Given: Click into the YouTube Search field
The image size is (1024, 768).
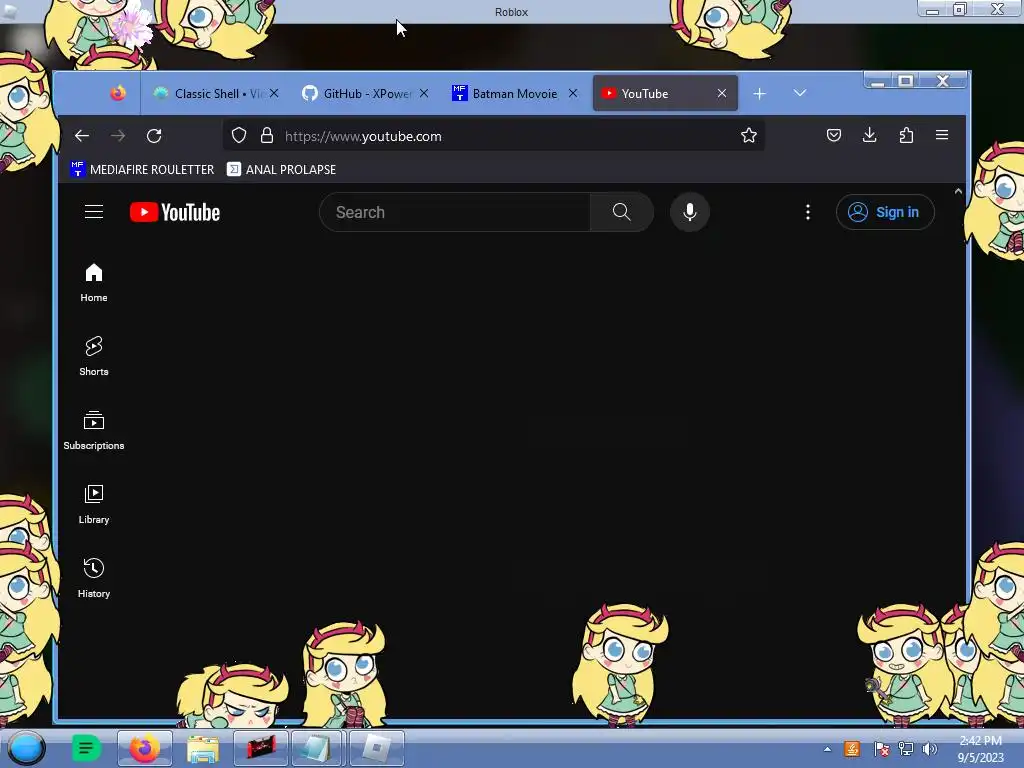Looking at the screenshot, I should (455, 212).
